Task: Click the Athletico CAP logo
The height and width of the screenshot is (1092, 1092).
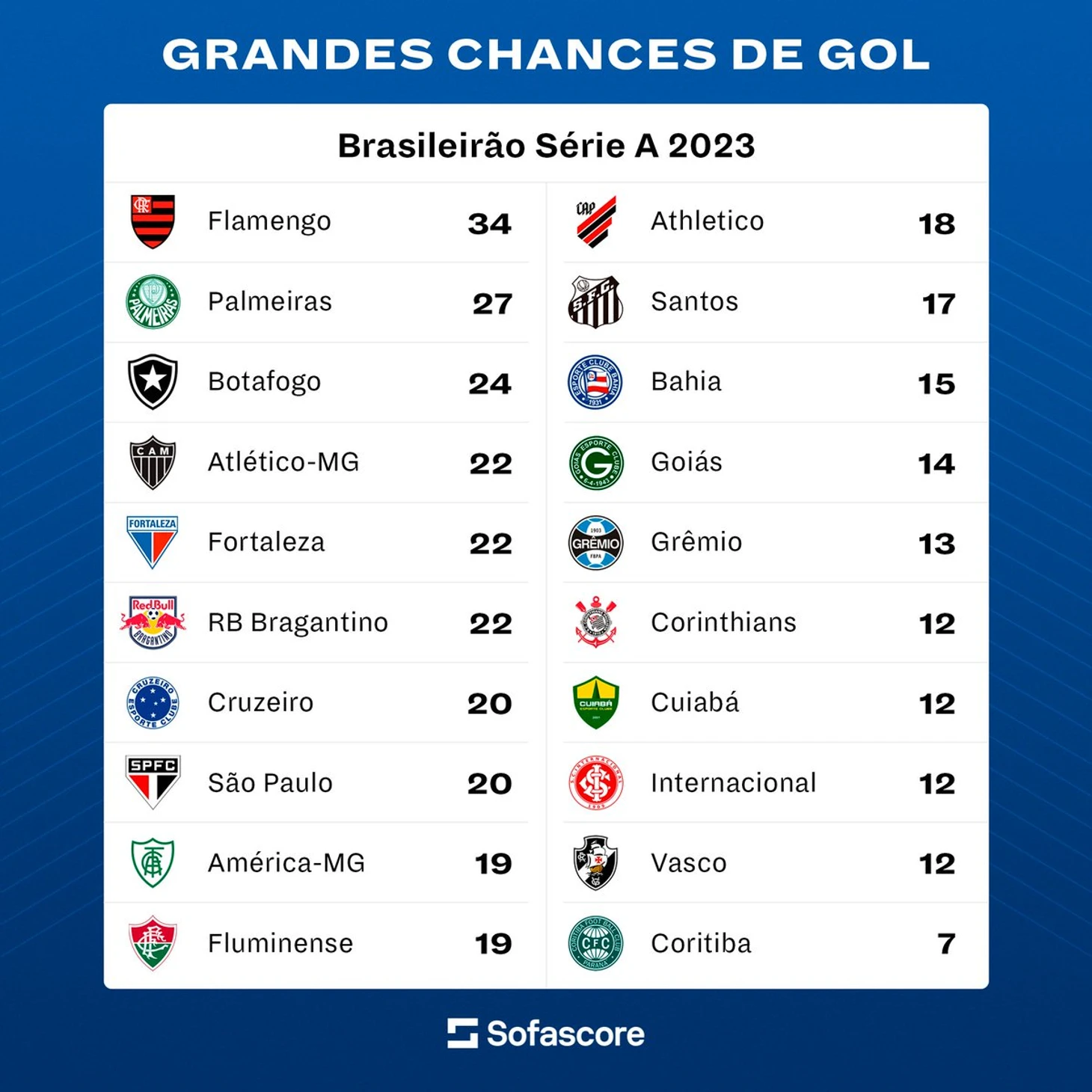Action: point(596,221)
